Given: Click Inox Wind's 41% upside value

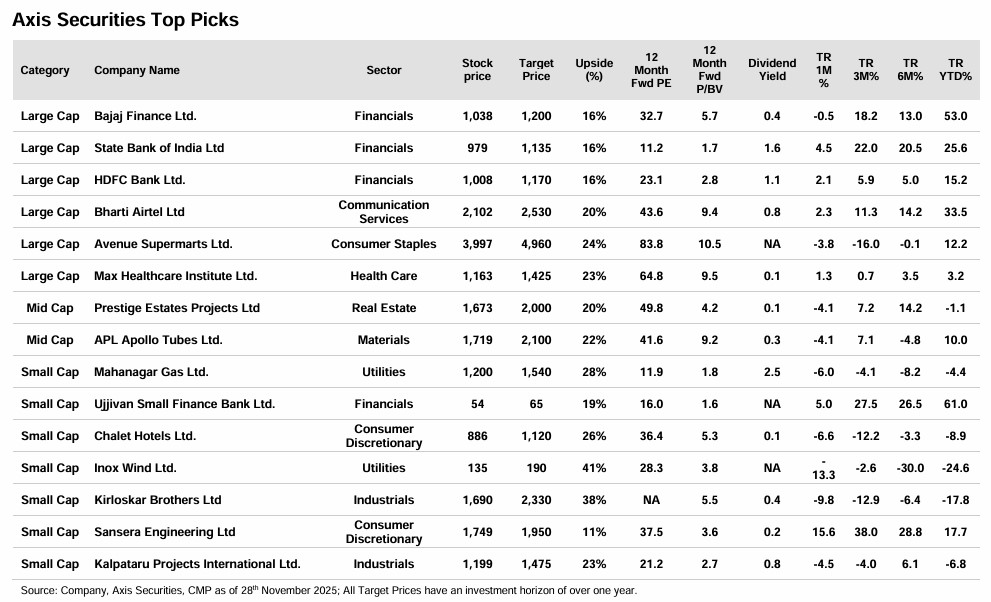Looking at the screenshot, I should click(594, 468).
